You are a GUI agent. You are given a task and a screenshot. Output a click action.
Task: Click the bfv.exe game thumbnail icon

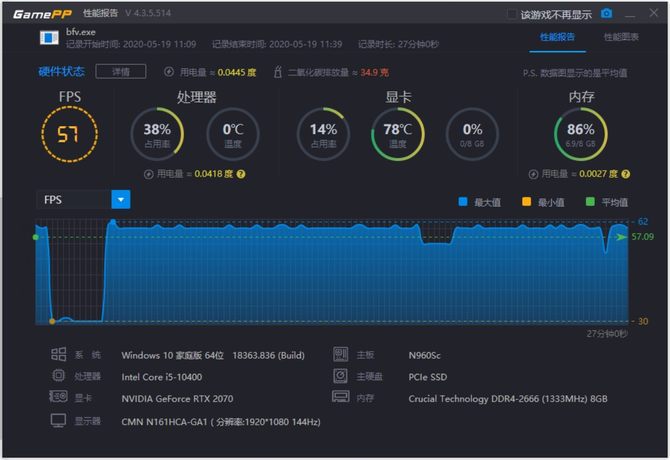tap(49, 38)
